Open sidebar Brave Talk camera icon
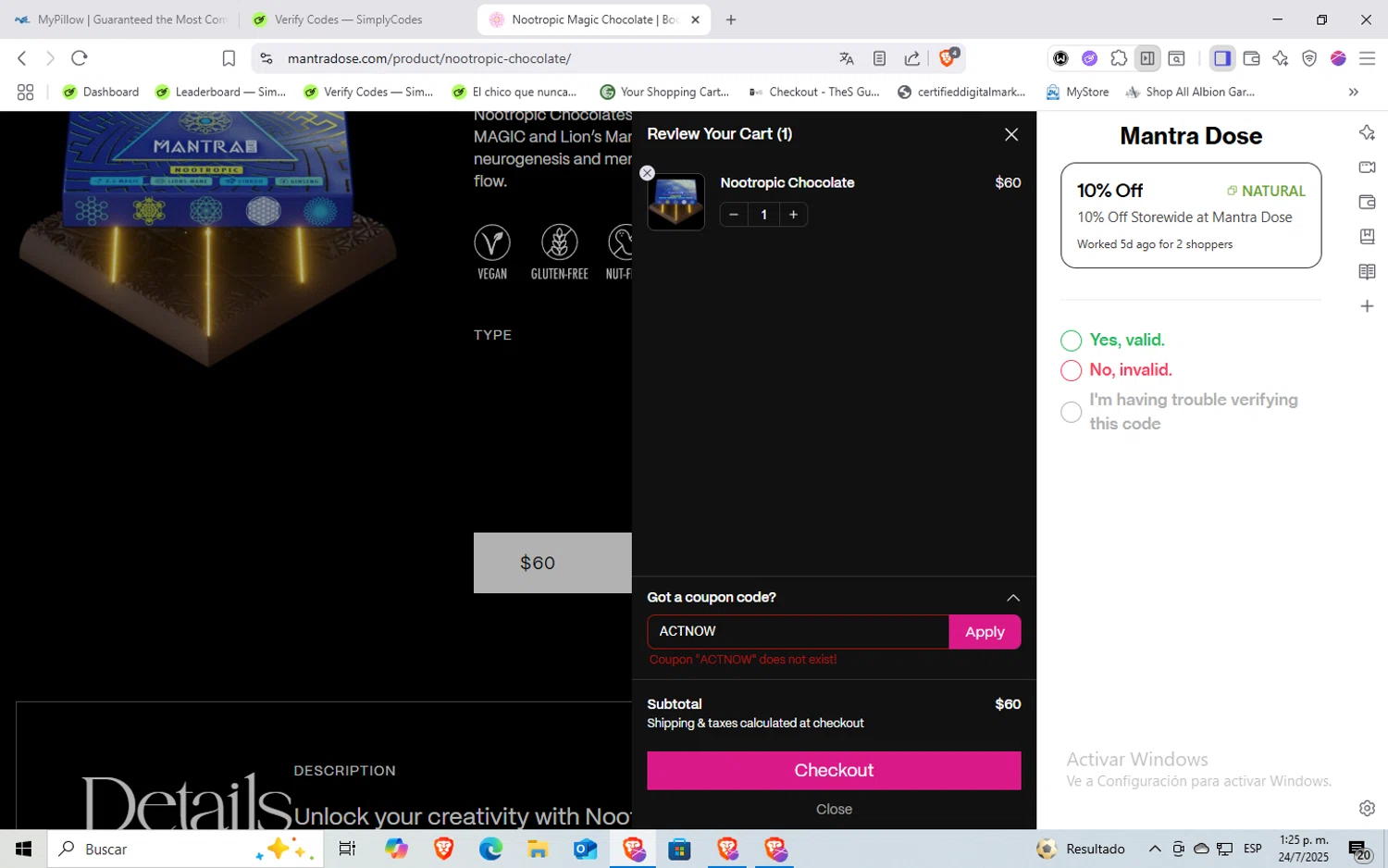 tap(1367, 167)
